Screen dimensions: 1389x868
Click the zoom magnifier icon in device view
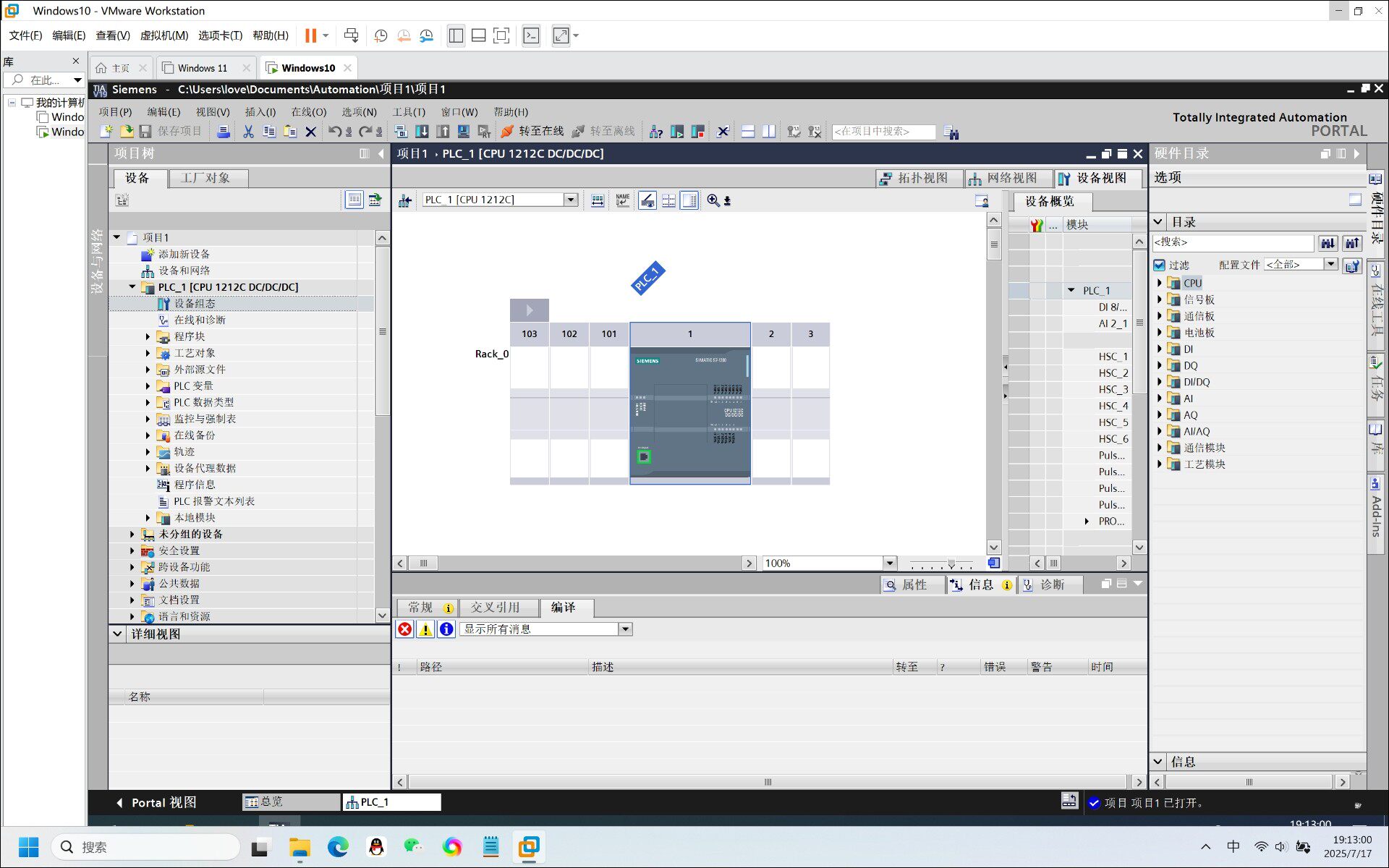[x=713, y=200]
